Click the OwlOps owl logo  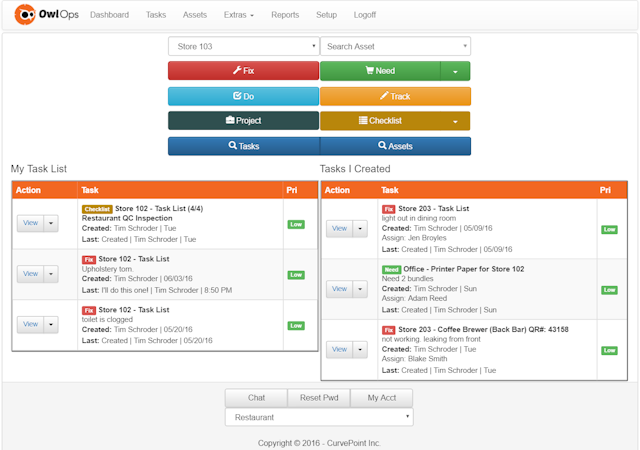pos(25,15)
